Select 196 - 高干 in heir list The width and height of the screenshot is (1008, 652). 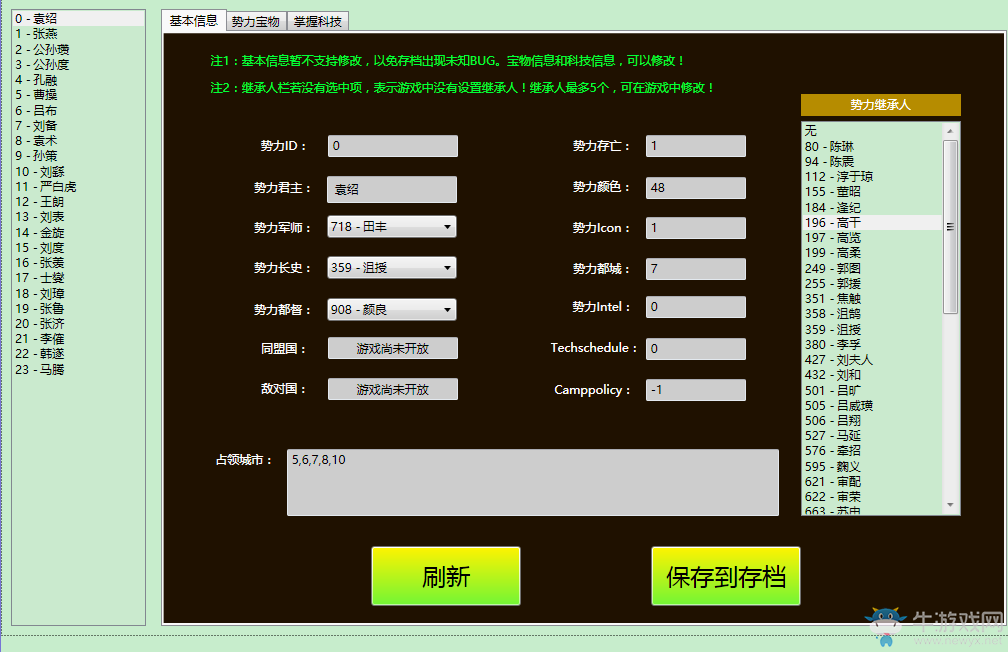pos(872,222)
